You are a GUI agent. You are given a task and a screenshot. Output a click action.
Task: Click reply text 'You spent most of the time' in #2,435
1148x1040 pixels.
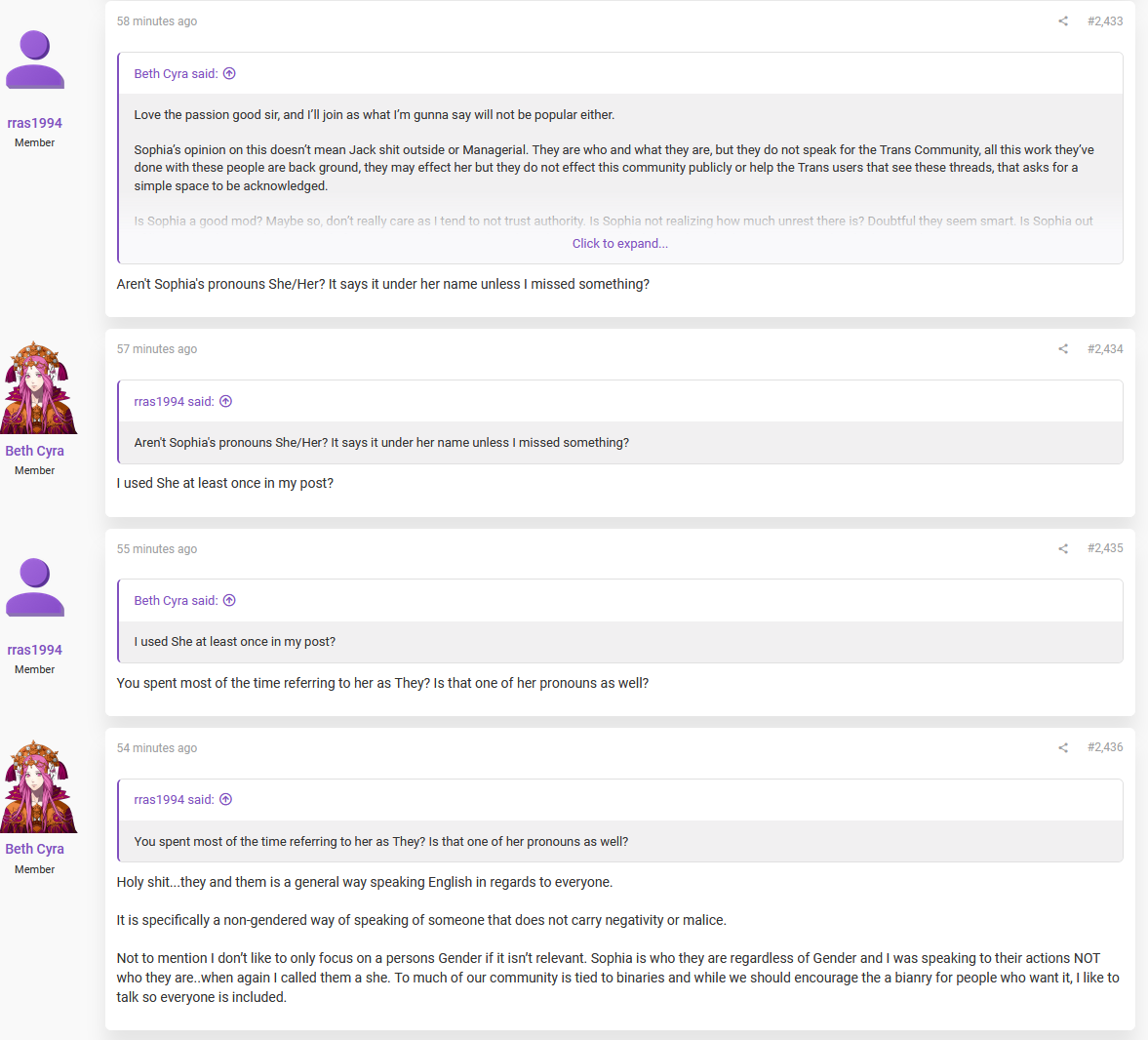click(195, 683)
